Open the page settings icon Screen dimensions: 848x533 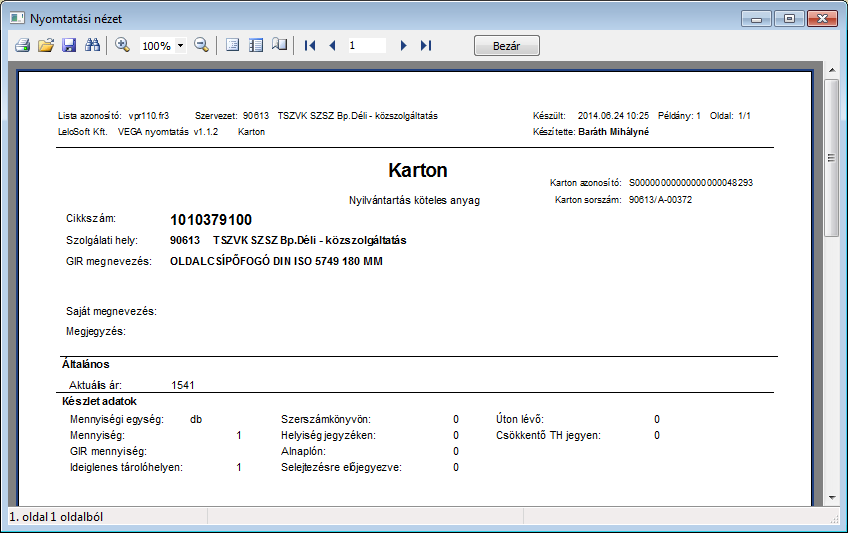233,45
